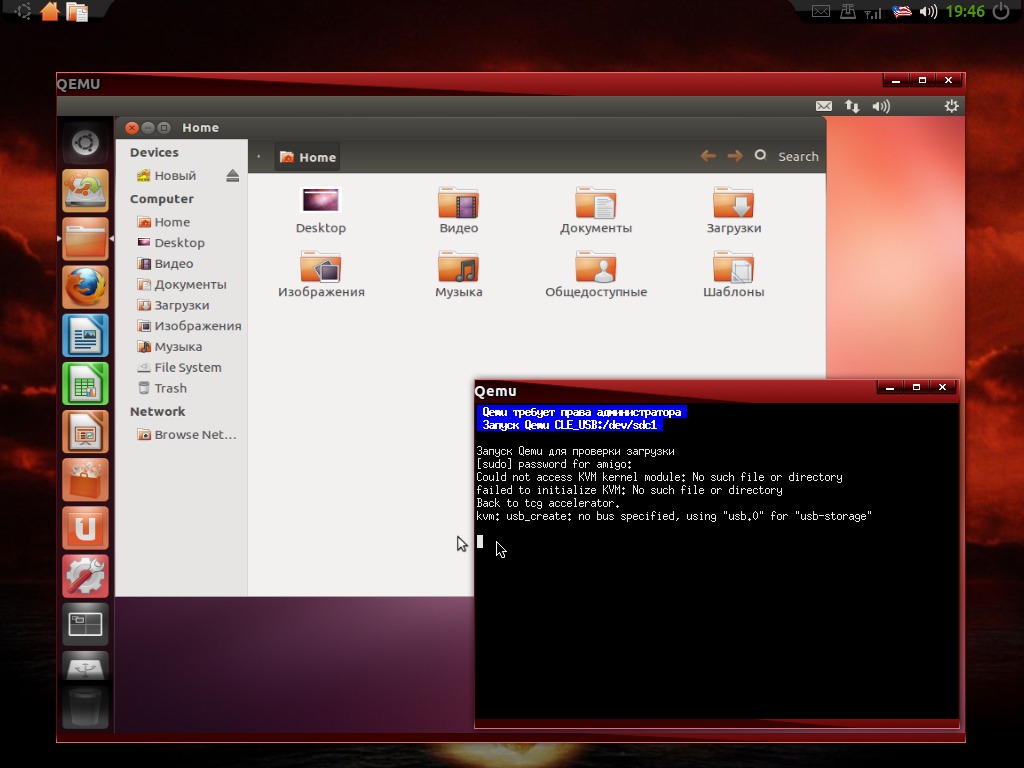Go forward in the Home file manager

[x=735, y=156]
